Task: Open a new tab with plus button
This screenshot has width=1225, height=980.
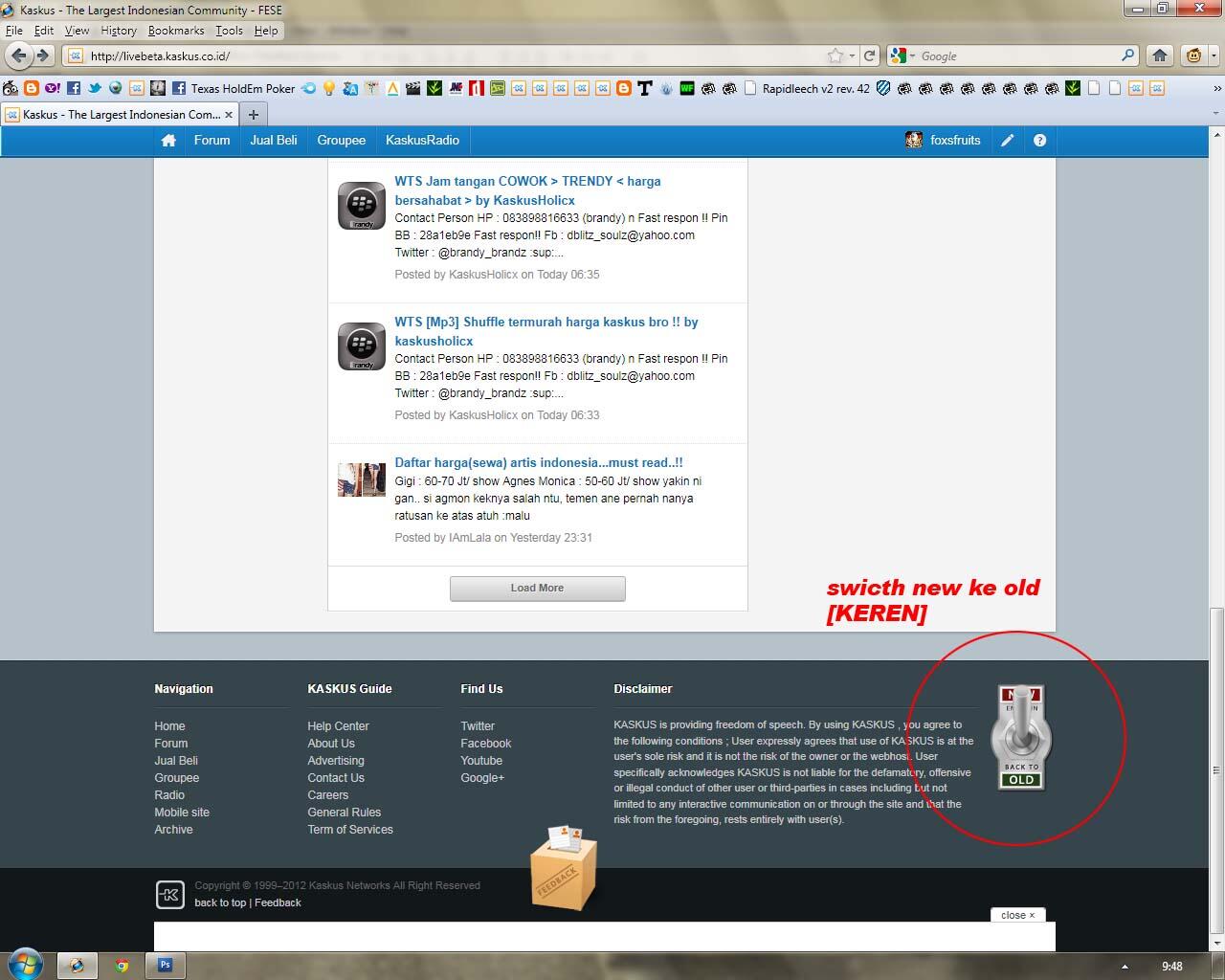Action: click(254, 115)
